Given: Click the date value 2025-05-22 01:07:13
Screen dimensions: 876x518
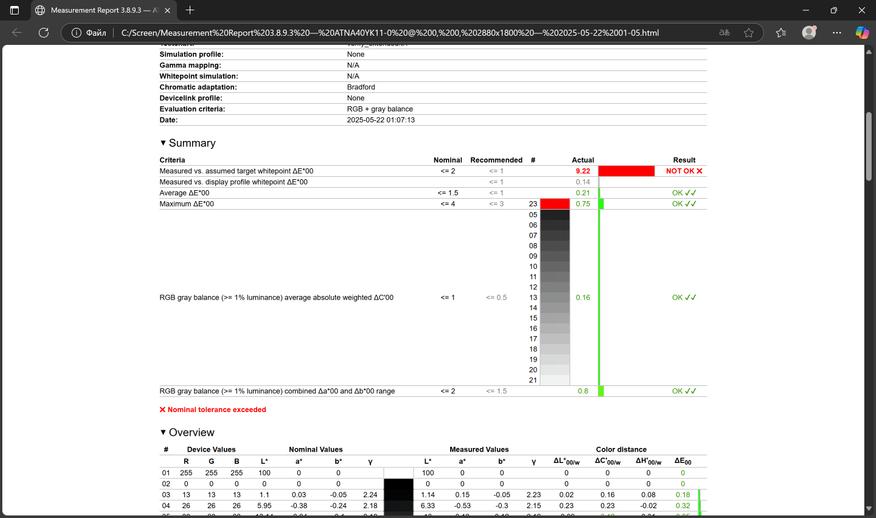Looking at the screenshot, I should 380,120.
